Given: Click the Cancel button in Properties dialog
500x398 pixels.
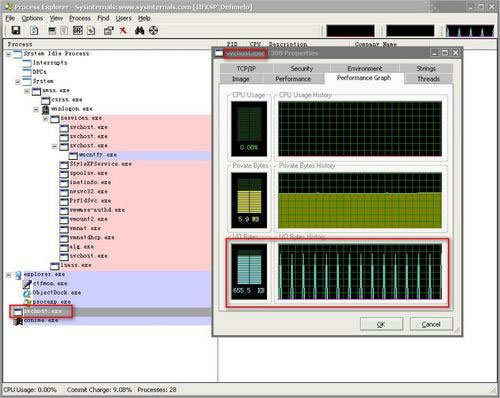Looking at the screenshot, I should pyautogui.click(x=431, y=324).
